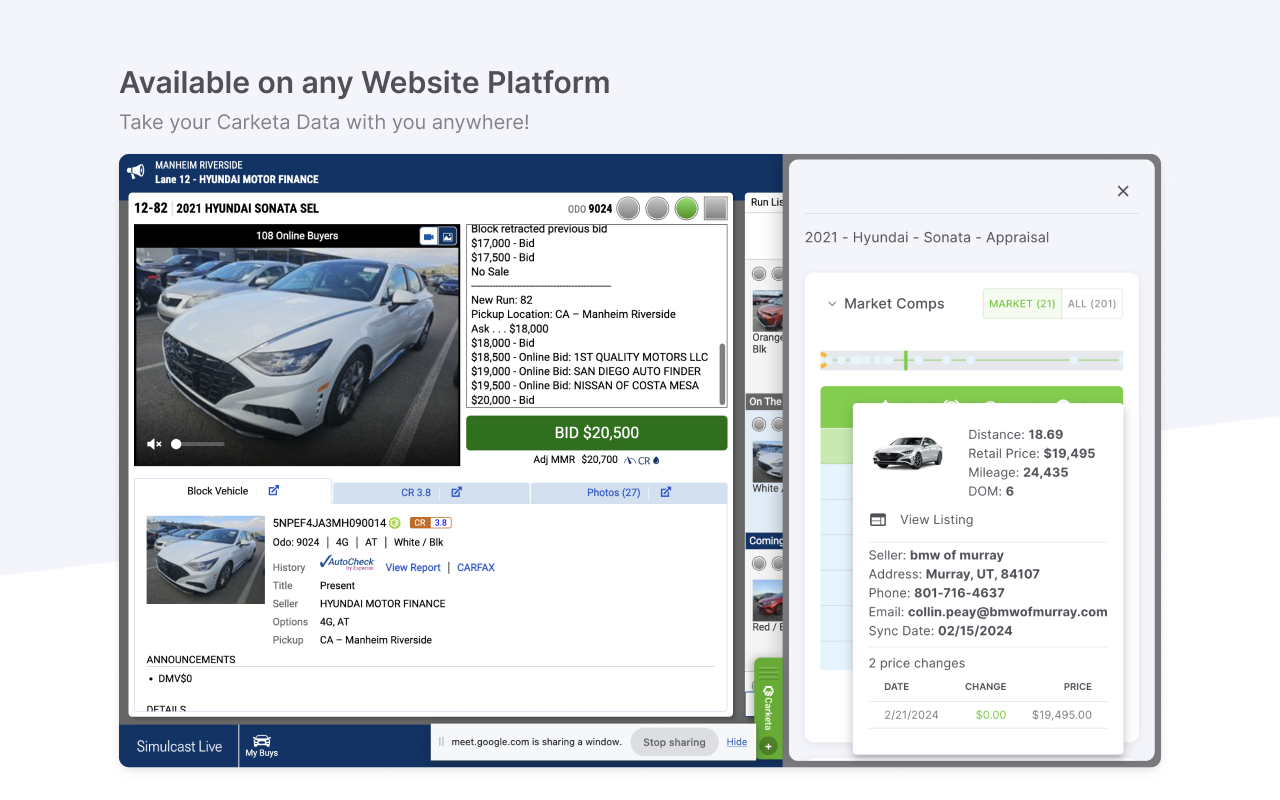Click the Carketa side tab
Viewport: 1280px width, 800px height.
point(768,707)
